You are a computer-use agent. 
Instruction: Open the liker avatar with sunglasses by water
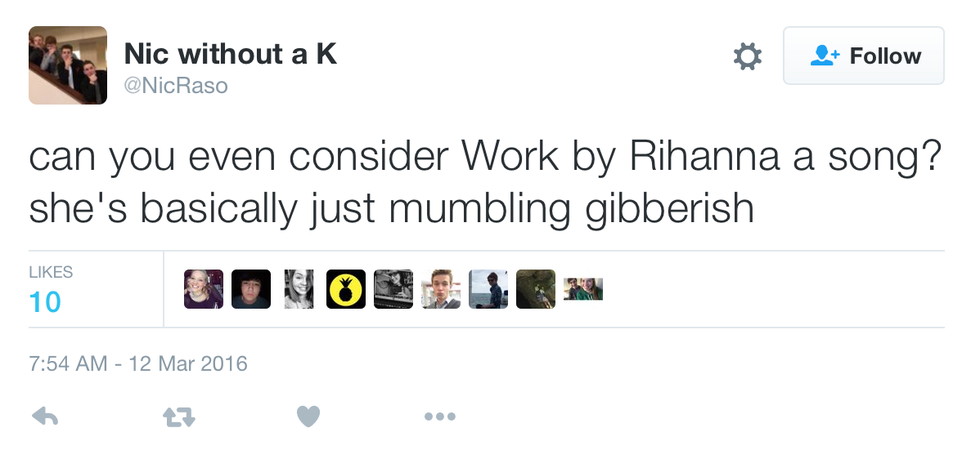[x=488, y=289]
